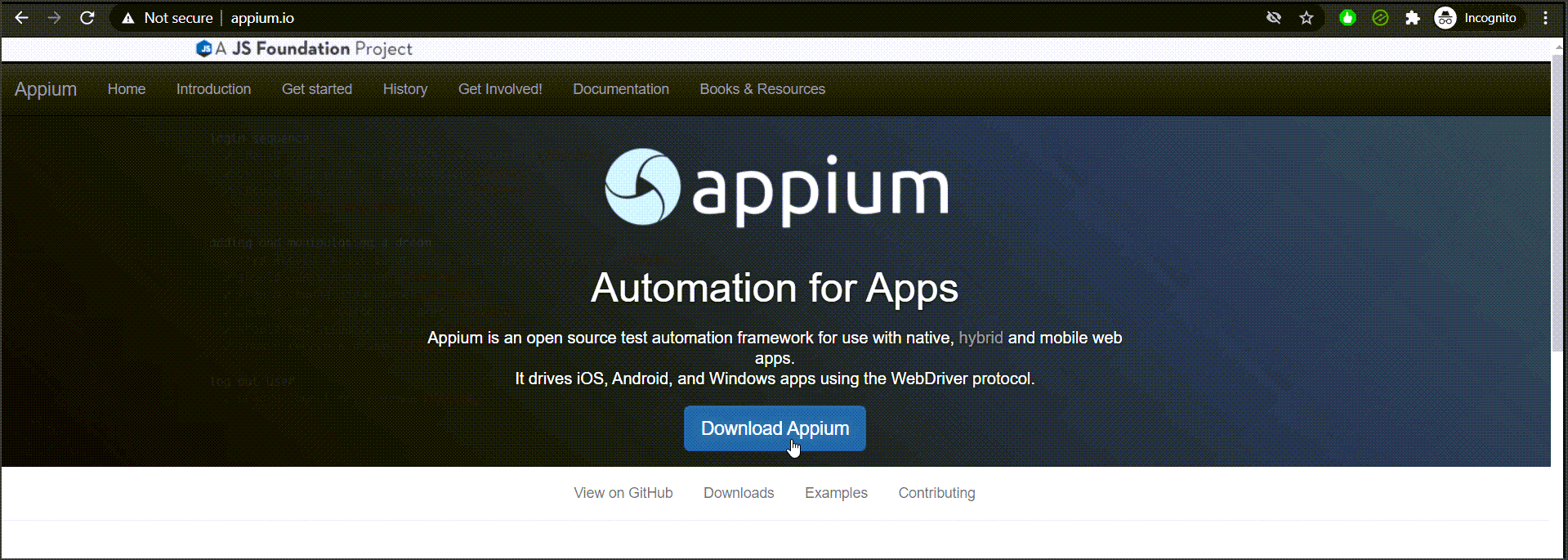
Task: Go back with the browser back arrow
Action: 22,17
